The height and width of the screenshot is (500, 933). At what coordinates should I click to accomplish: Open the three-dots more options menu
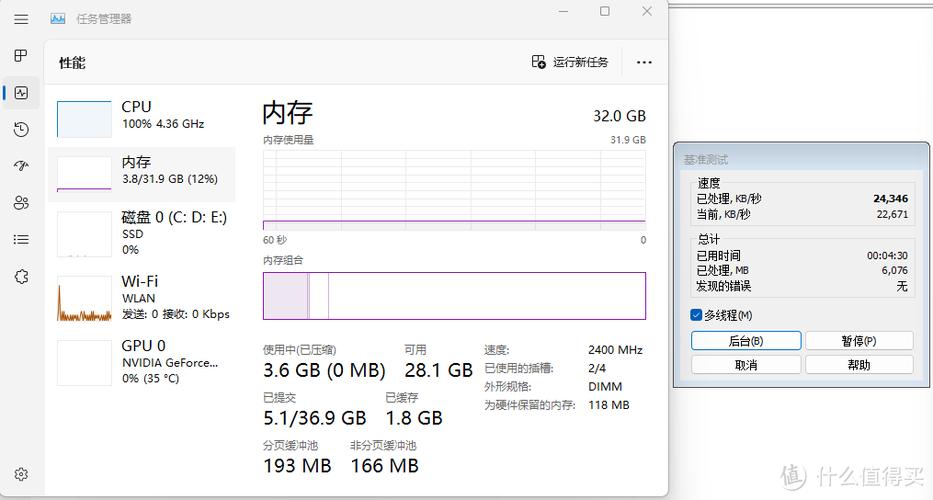644,62
